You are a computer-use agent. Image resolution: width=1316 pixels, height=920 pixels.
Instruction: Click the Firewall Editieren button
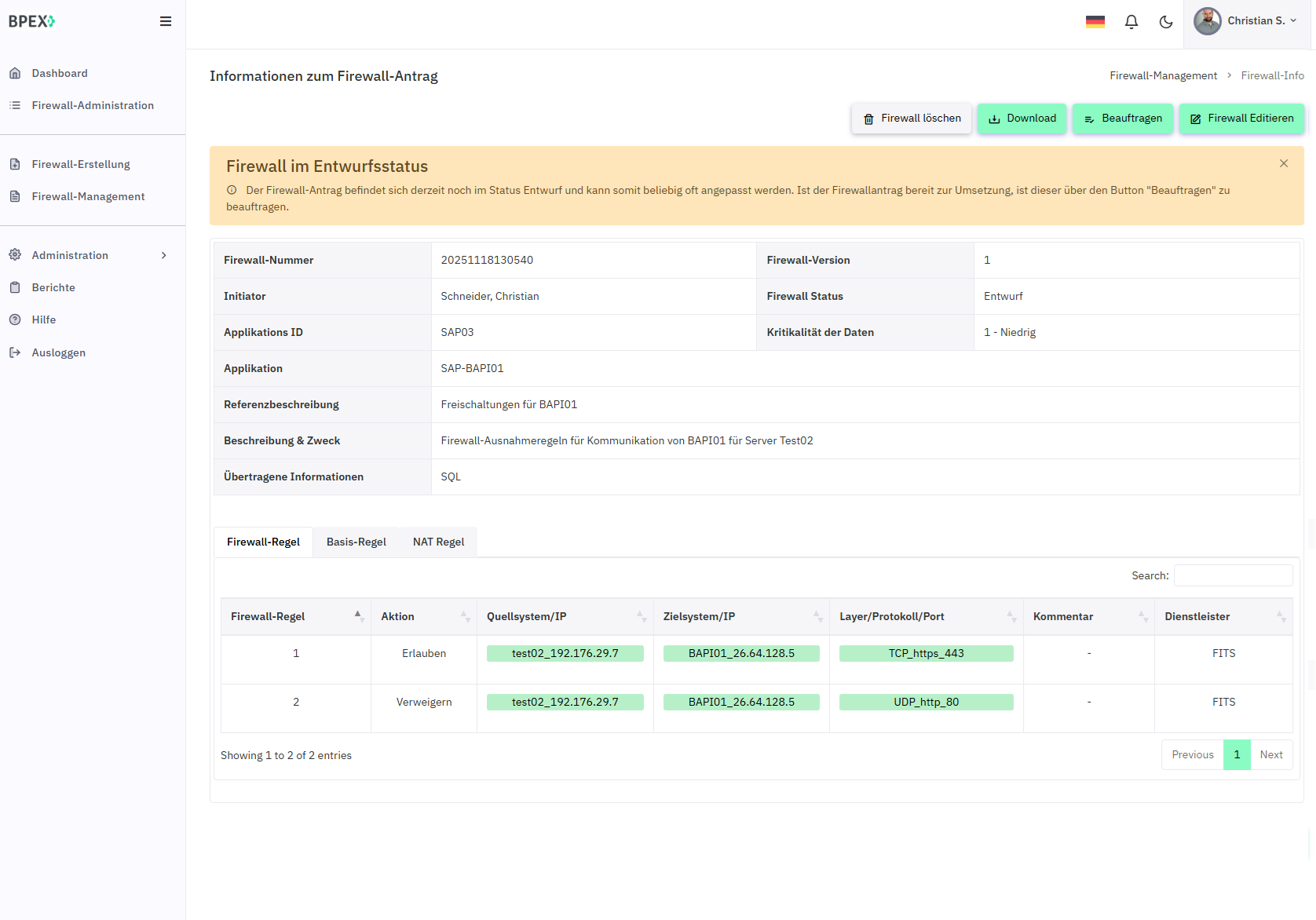1241,119
